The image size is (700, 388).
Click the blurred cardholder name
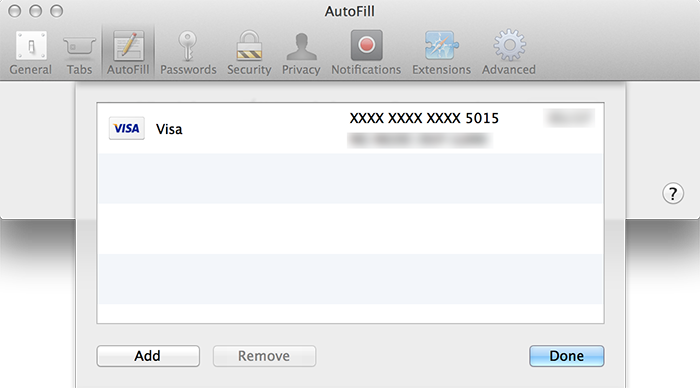click(x=419, y=140)
